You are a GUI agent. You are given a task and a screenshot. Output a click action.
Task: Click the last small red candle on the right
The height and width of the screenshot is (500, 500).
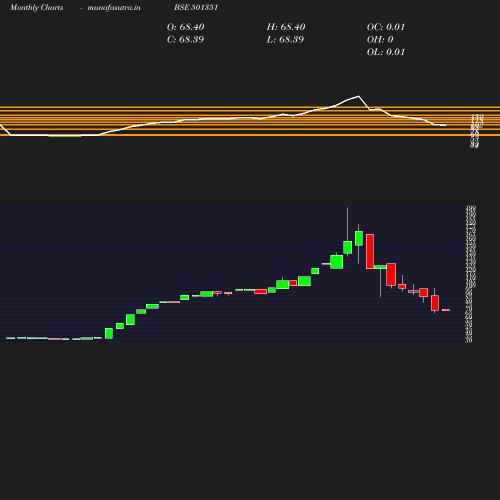click(x=446, y=310)
